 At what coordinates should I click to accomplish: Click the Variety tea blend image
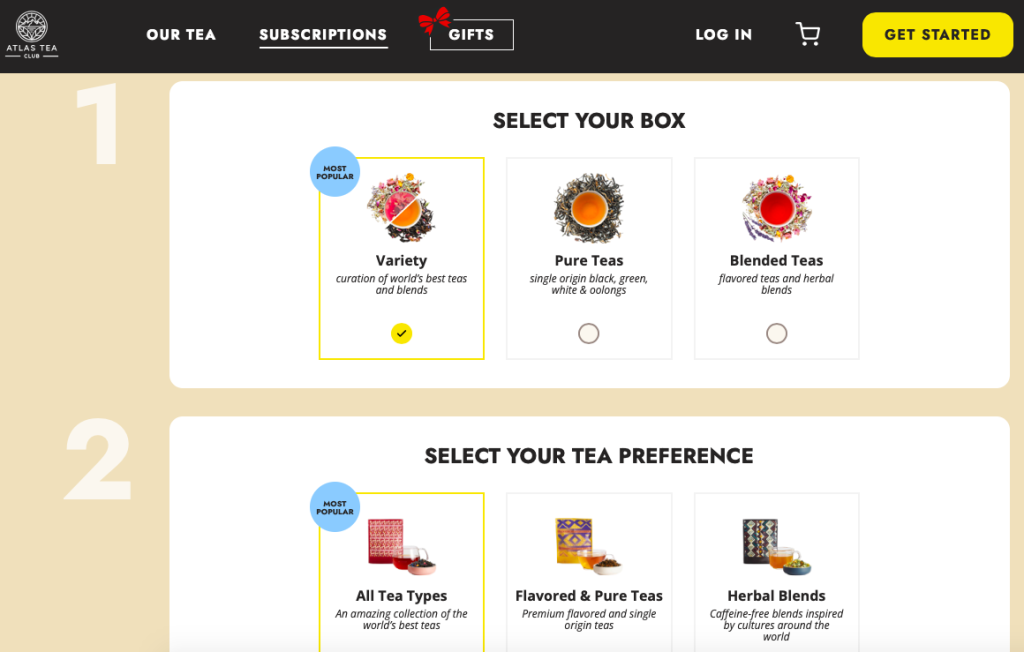[401, 207]
